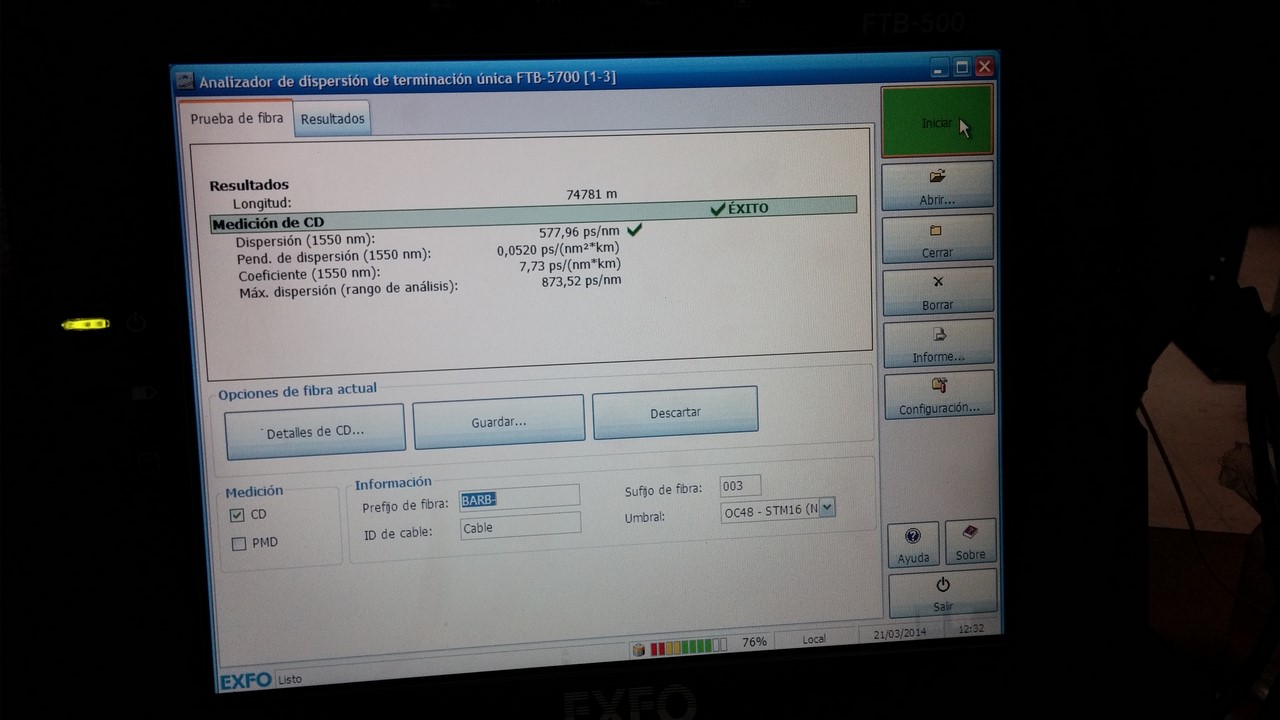This screenshot has height=720, width=1280.
Task: Delete measurement with Borrar X icon
Action: [937, 283]
